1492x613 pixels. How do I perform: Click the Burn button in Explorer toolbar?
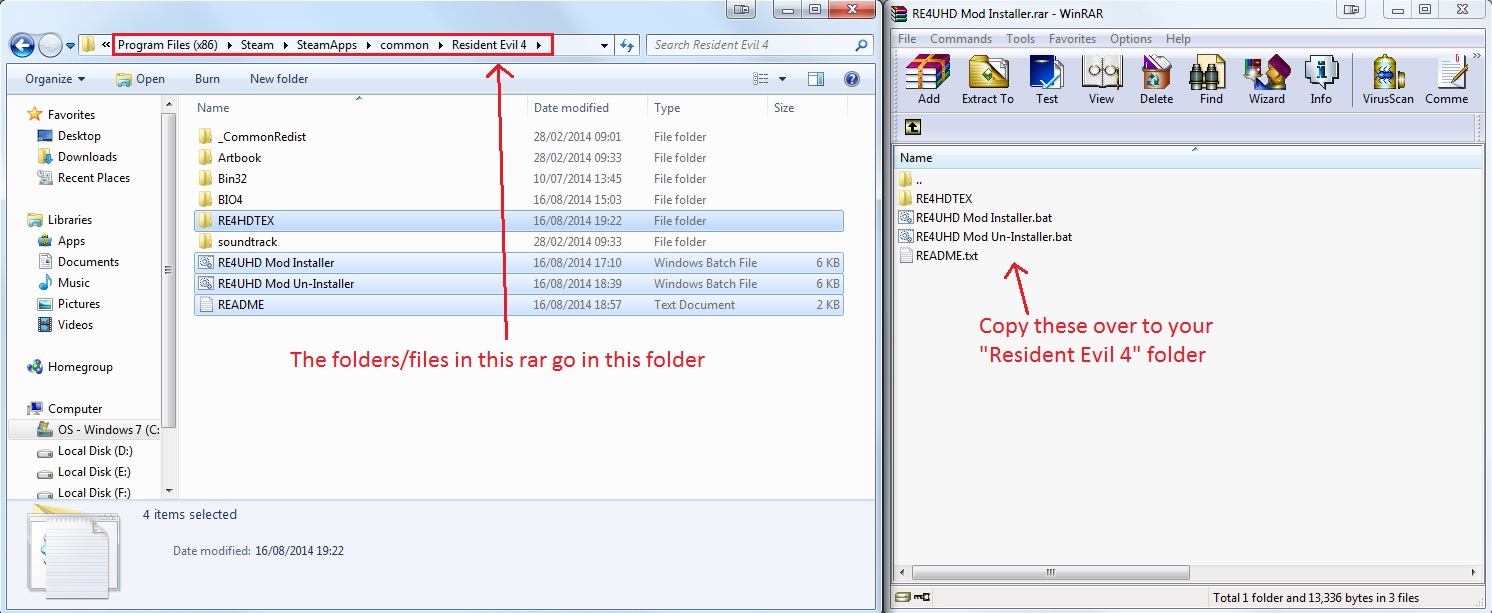(207, 79)
